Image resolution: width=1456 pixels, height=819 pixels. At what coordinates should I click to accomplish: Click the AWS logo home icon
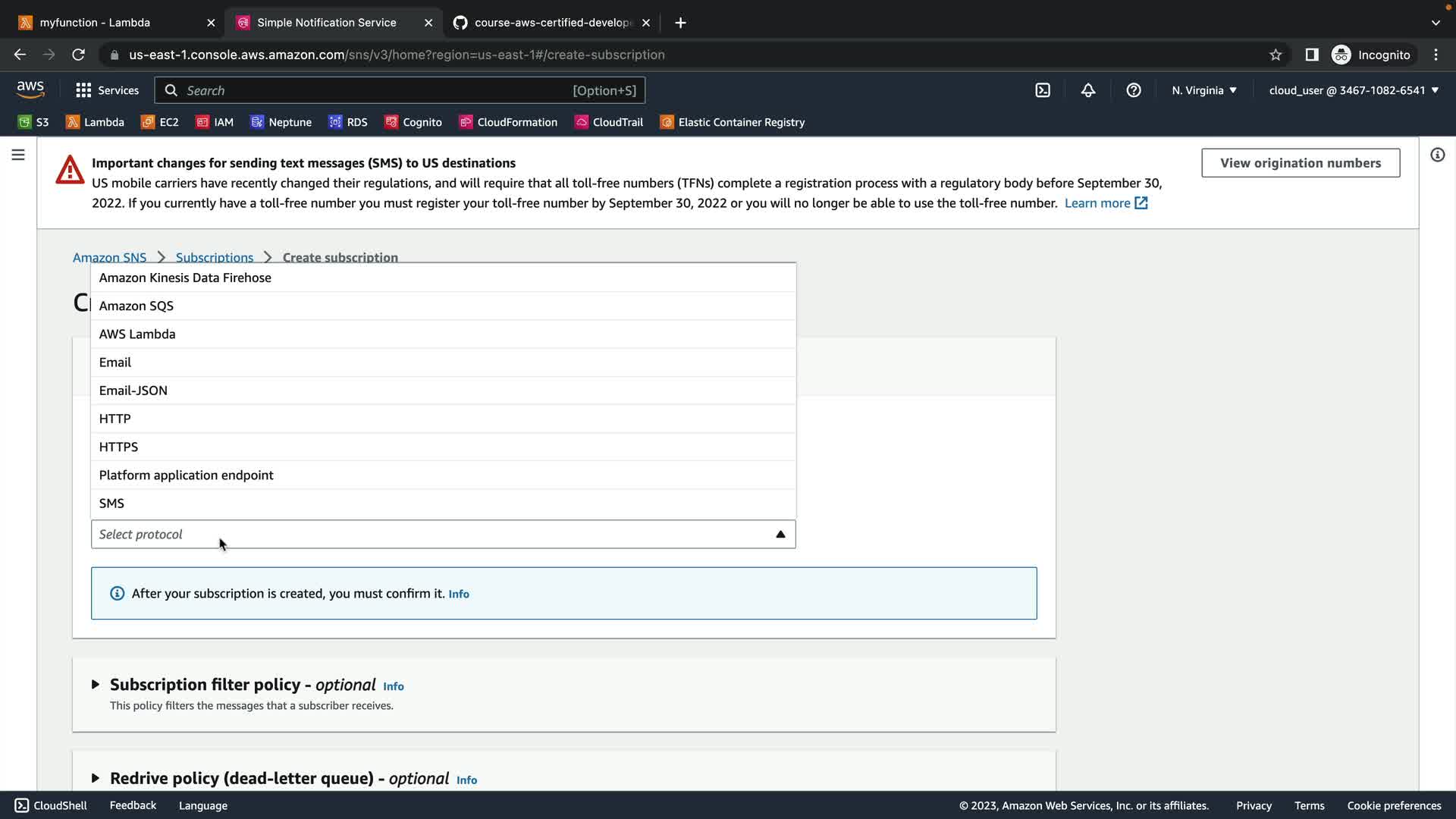(x=30, y=89)
